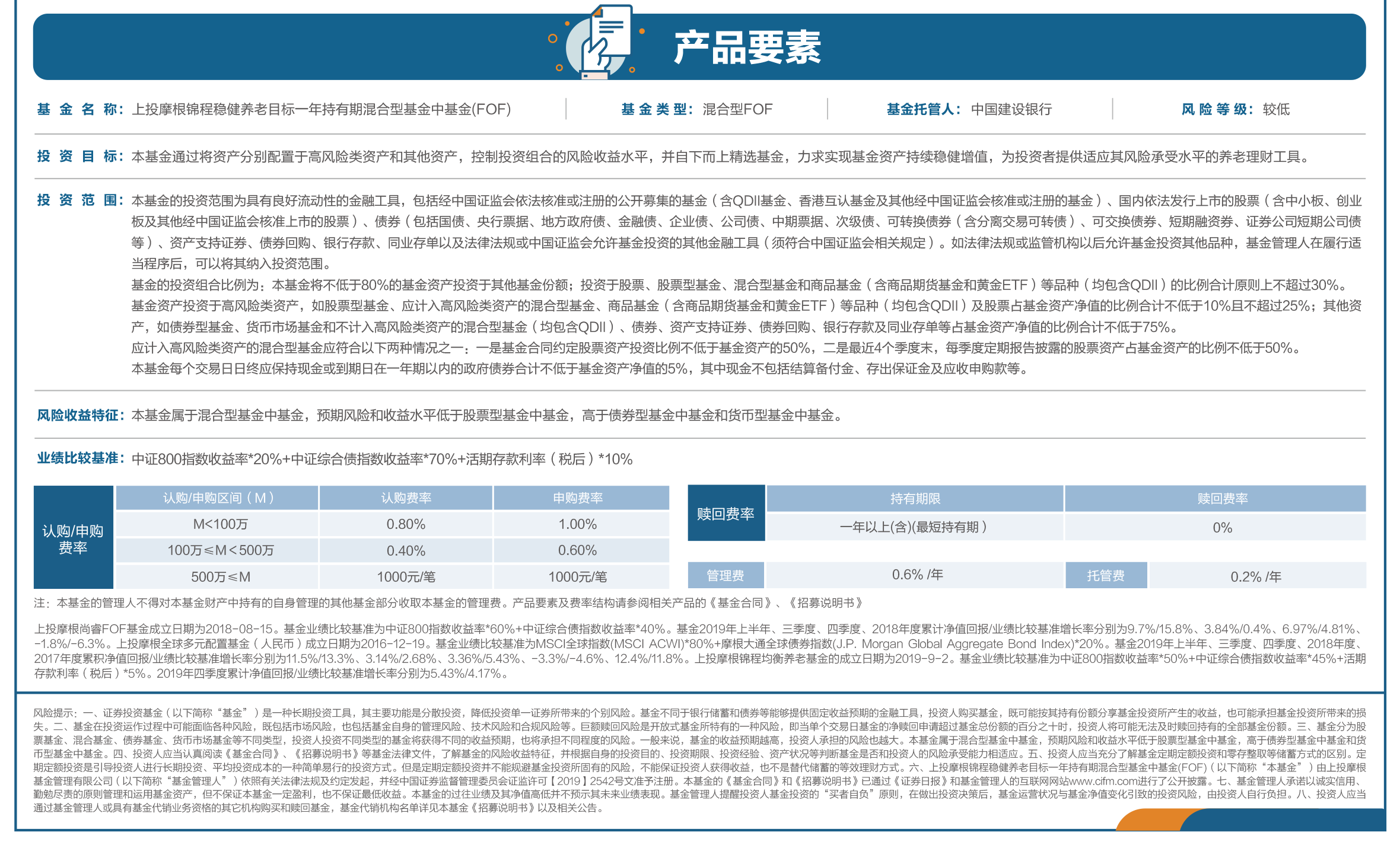Click the 0% redemption fee cell
The image size is (1400, 845).
1216,527
